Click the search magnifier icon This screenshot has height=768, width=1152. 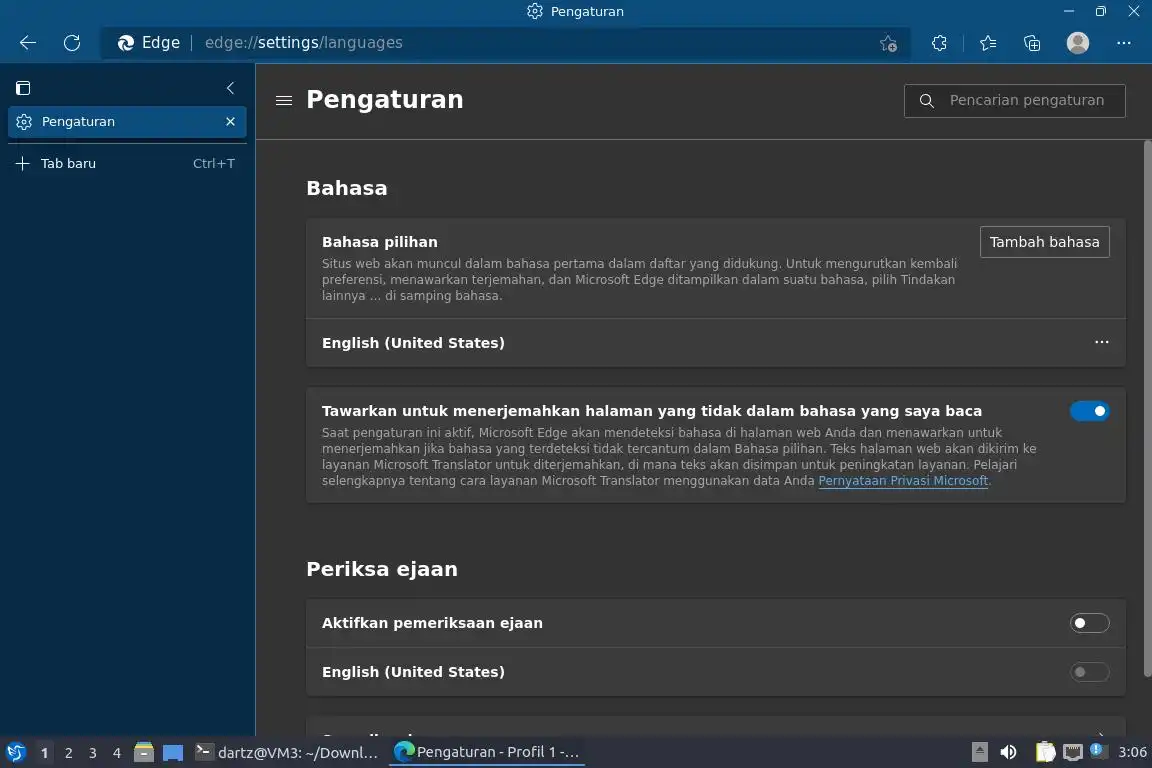927,101
